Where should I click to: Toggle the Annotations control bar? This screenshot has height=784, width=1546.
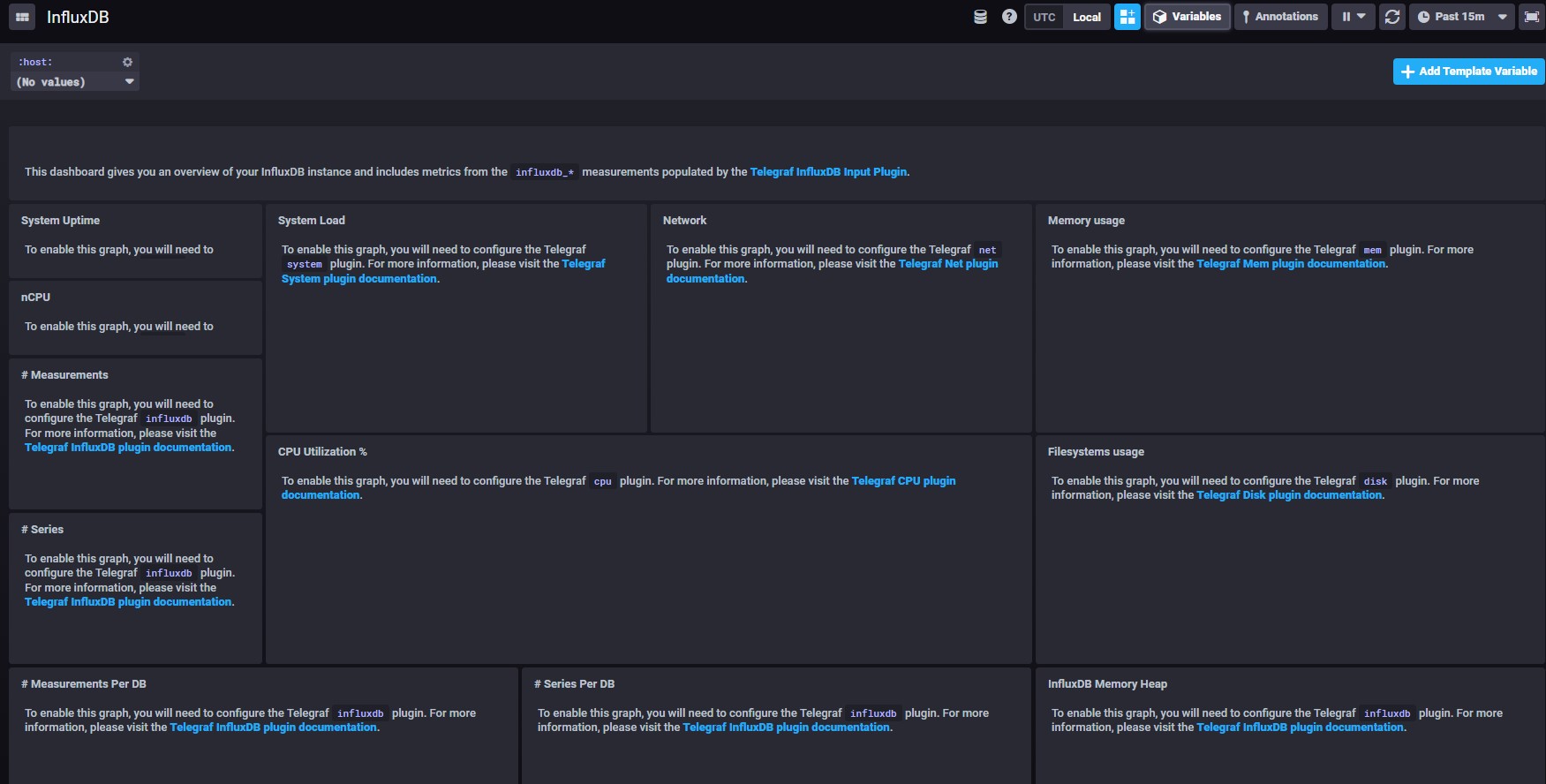1280,17
